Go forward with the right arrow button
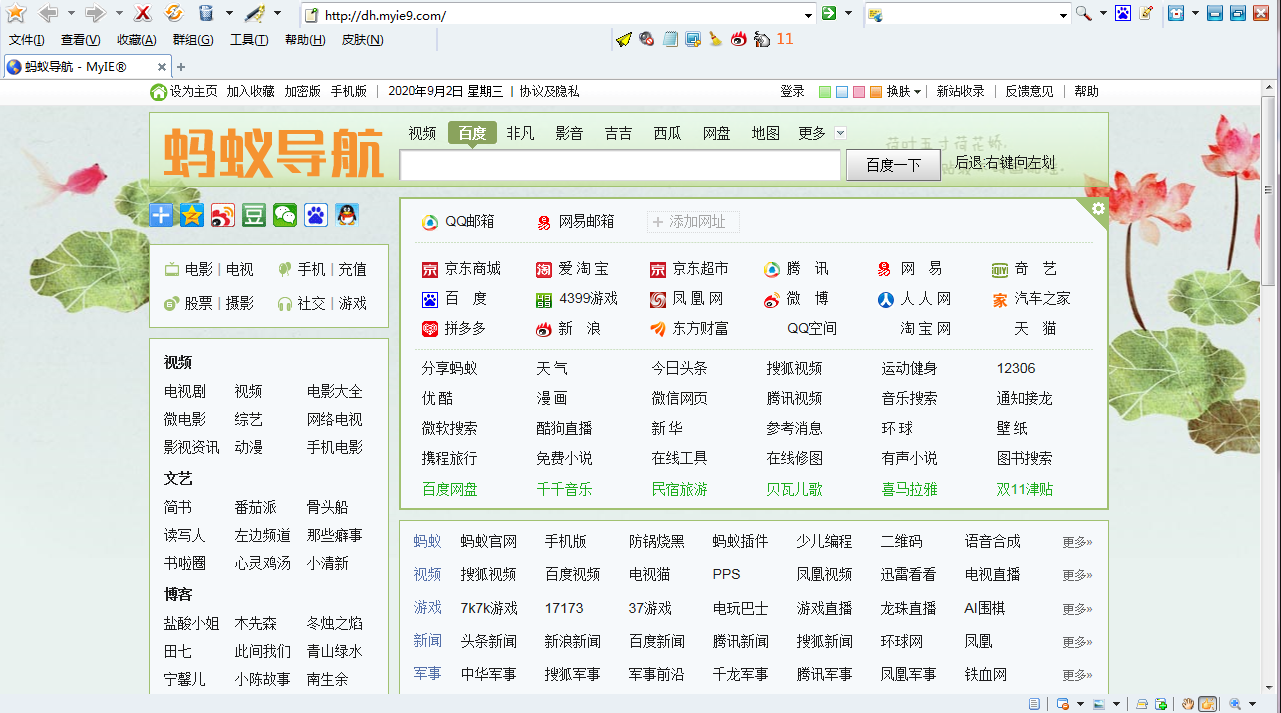 95,13
